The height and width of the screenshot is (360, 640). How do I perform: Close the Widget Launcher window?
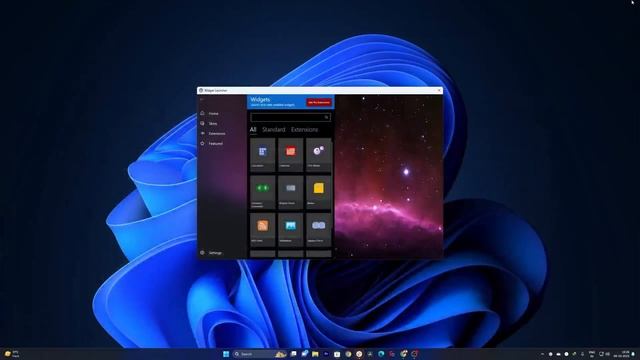pyautogui.click(x=439, y=90)
